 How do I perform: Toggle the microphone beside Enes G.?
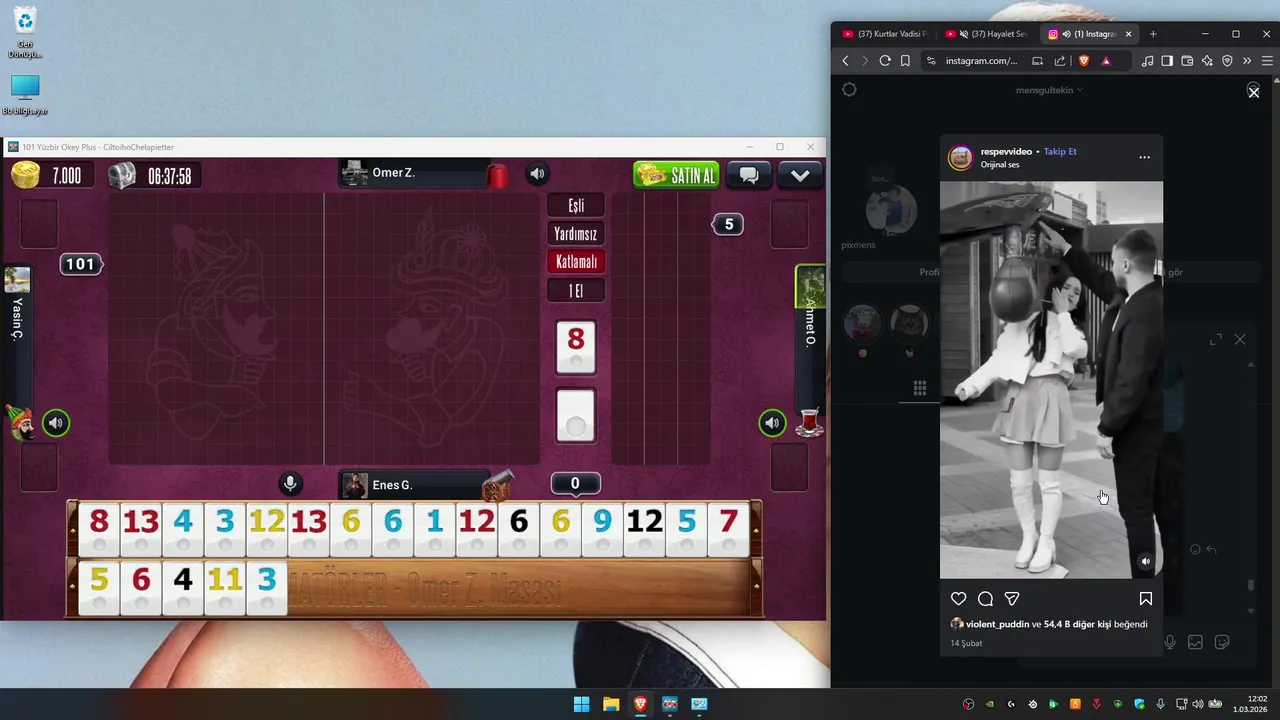290,485
